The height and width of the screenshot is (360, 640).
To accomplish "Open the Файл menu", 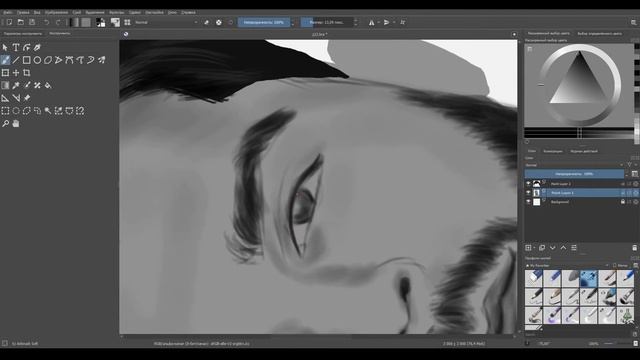I will click(x=8, y=12).
